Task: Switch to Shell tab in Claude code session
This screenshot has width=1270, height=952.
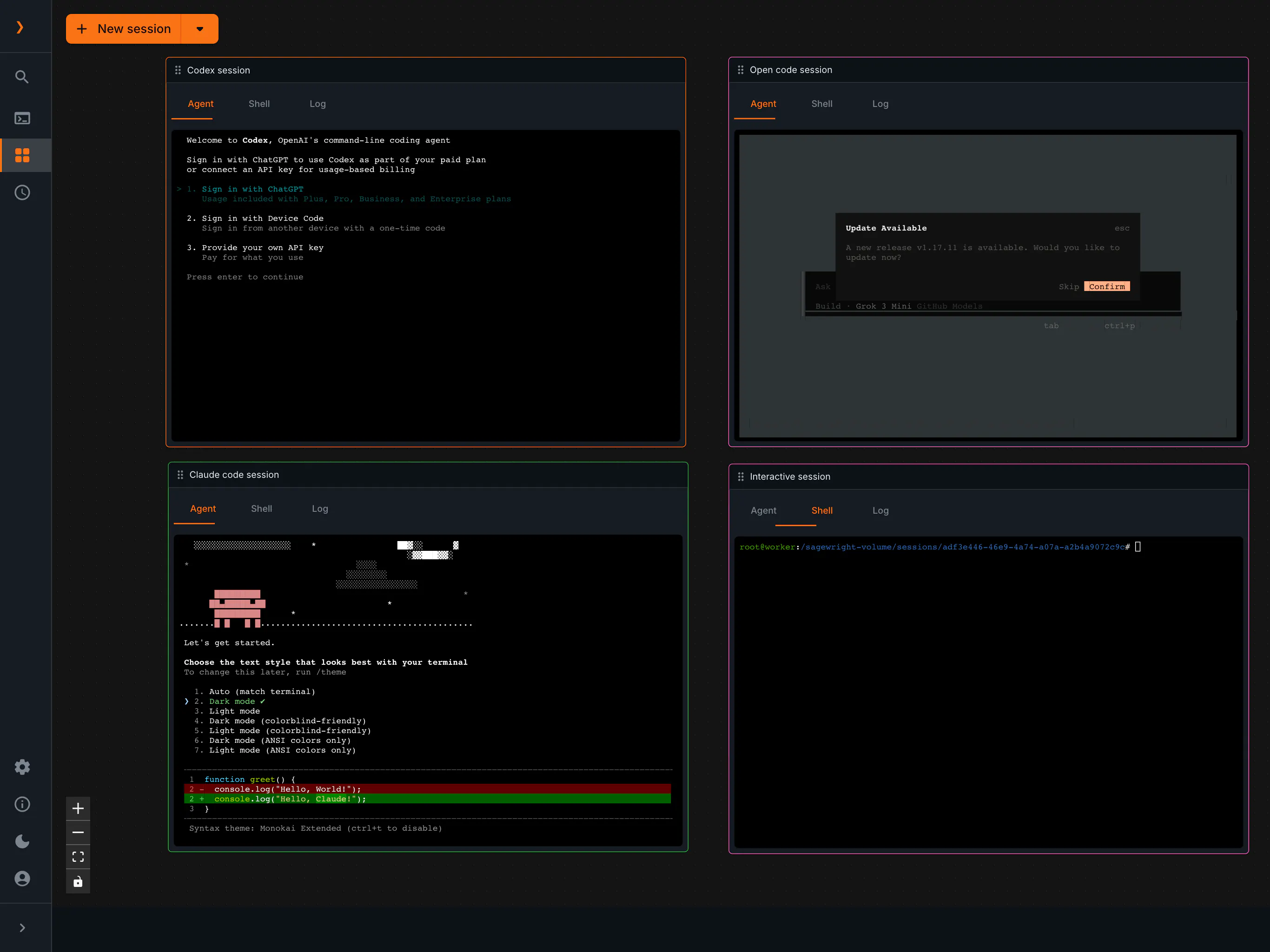Action: pos(261,509)
